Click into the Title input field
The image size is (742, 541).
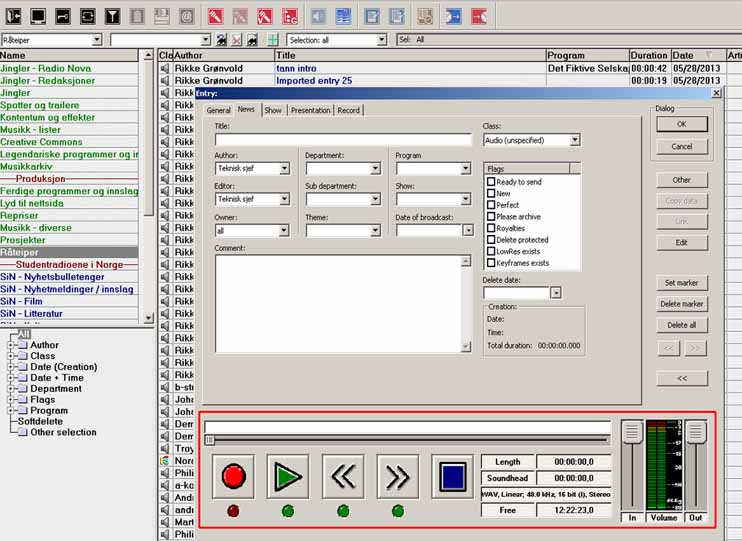click(x=343, y=140)
